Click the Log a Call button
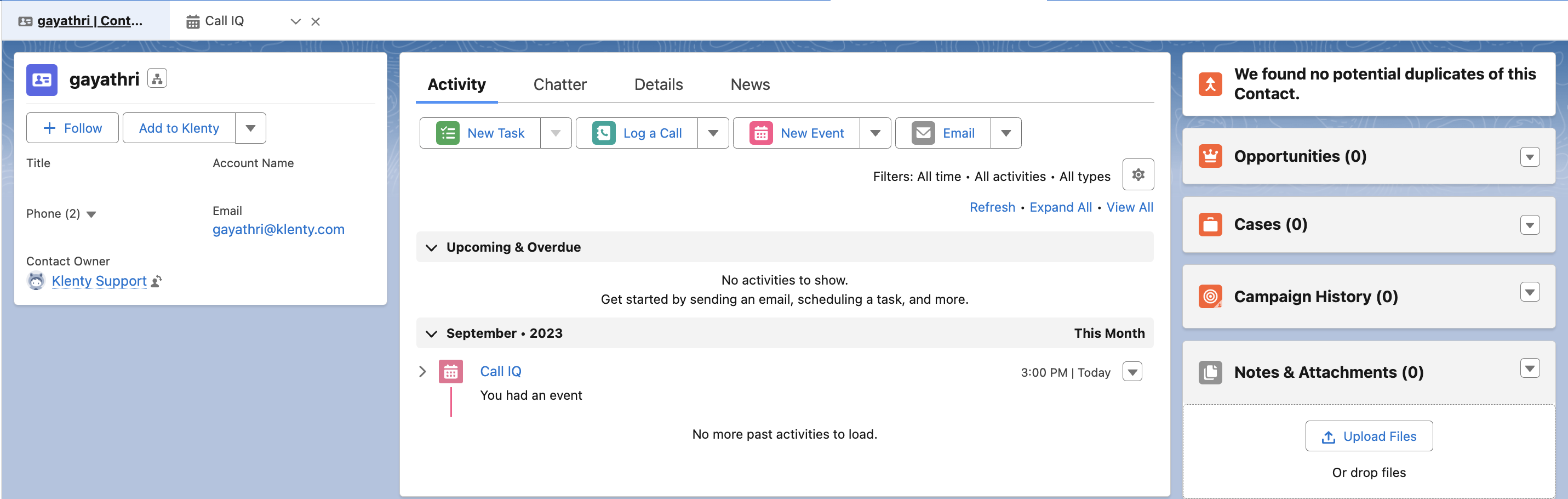This screenshot has height=499, width=1568. click(x=637, y=133)
